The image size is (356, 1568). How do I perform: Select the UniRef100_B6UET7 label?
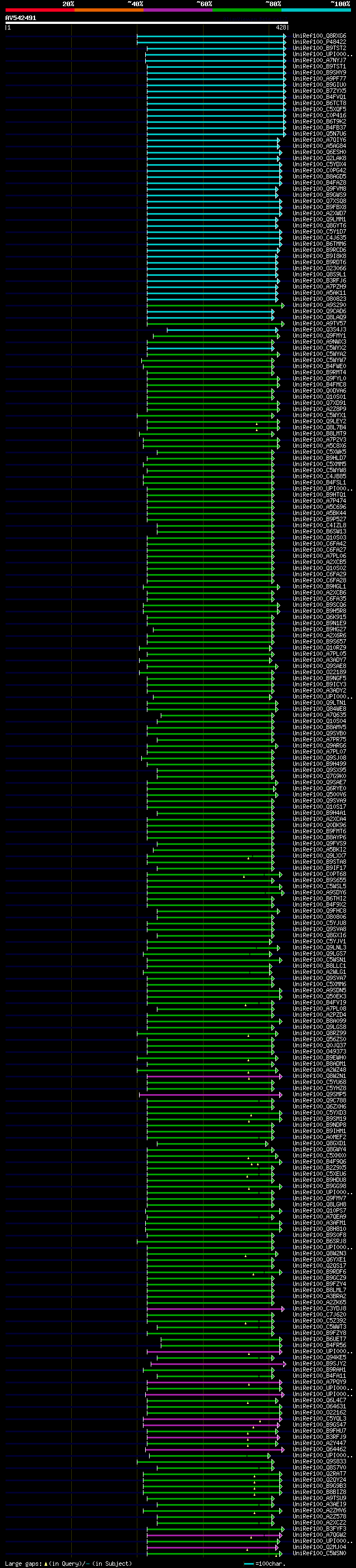(x=319, y=1338)
